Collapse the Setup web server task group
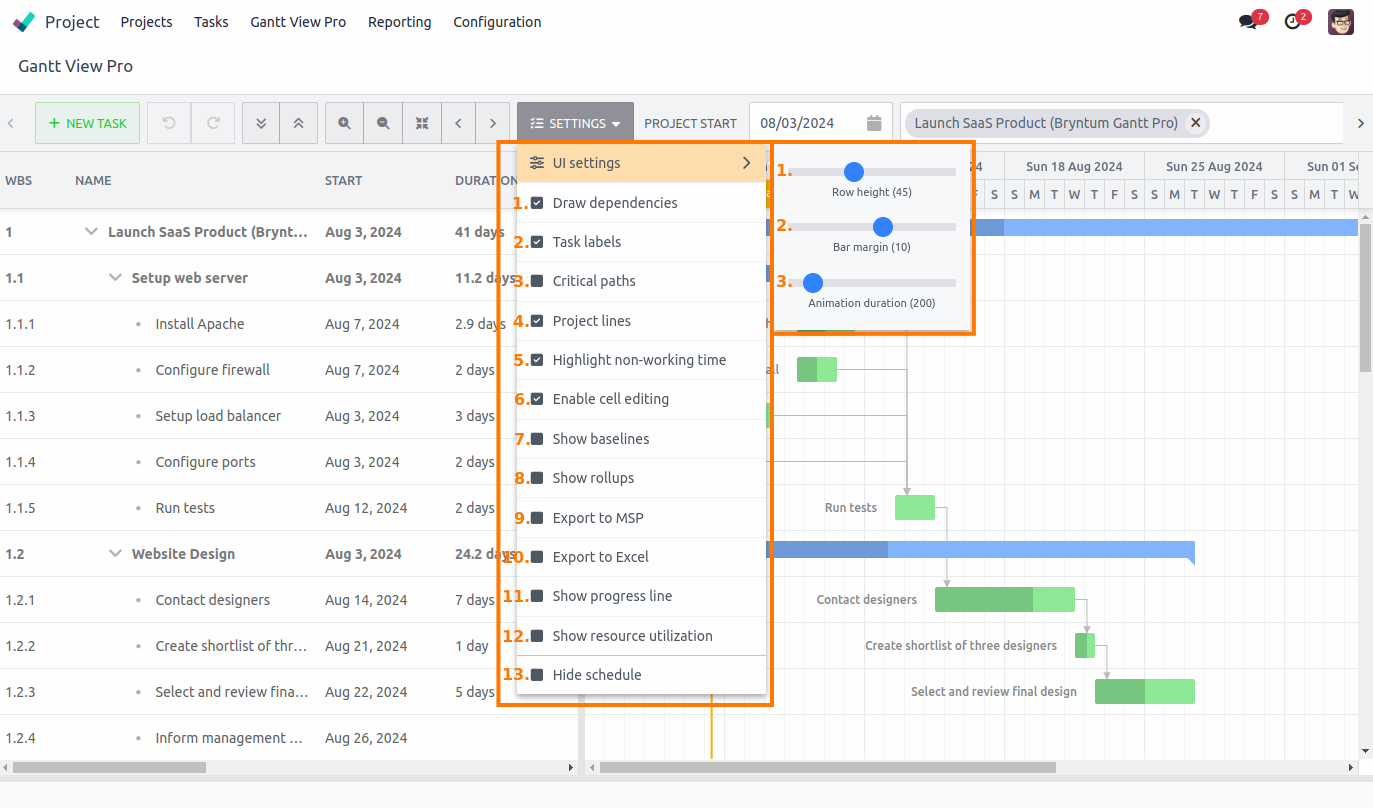The image size is (1373, 808). pyautogui.click(x=115, y=277)
